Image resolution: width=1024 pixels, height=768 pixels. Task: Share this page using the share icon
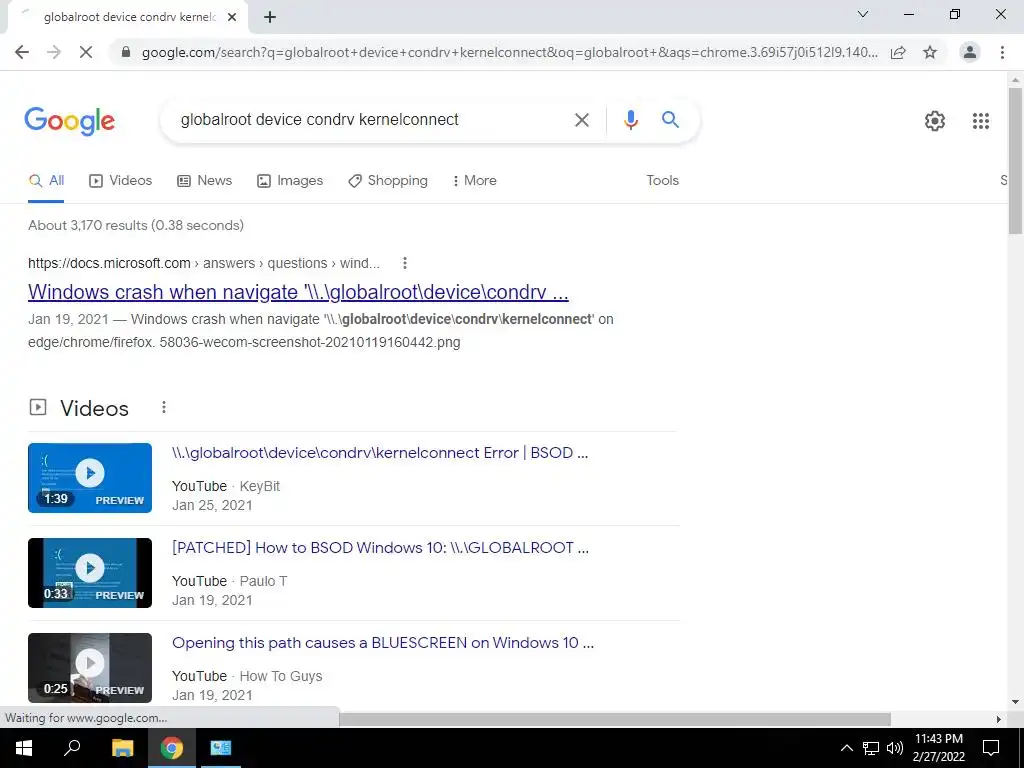point(898,52)
